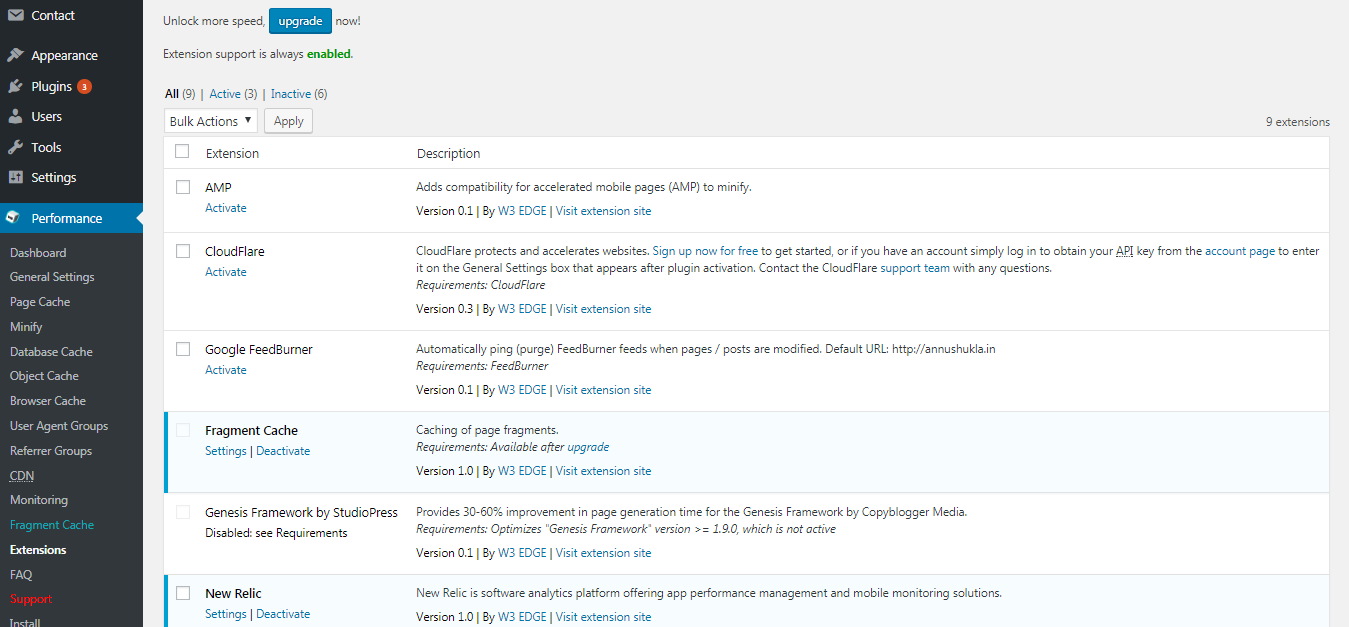
Task: Select Extensions in the sidebar
Action: [38, 550]
